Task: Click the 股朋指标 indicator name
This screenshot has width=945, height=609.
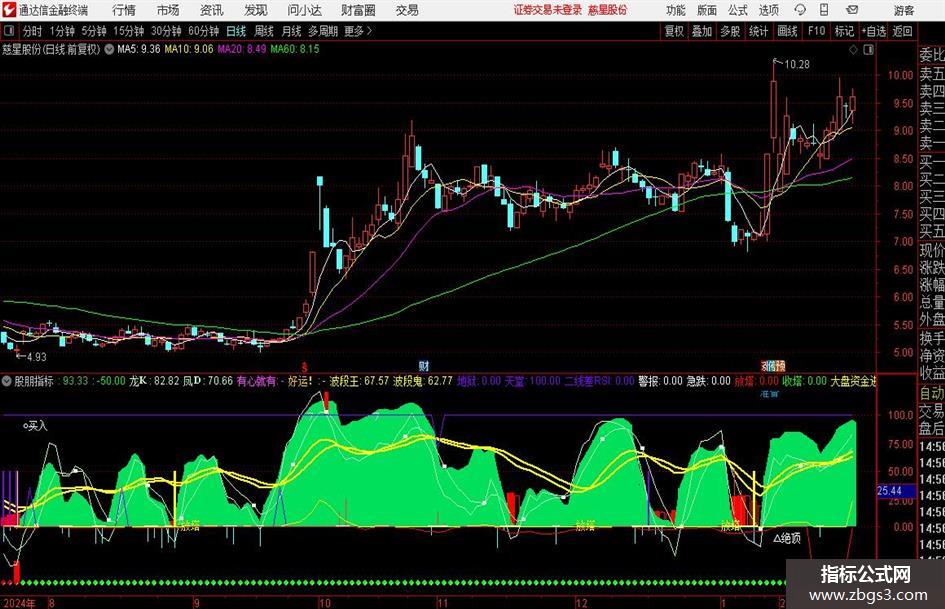Action: point(34,381)
